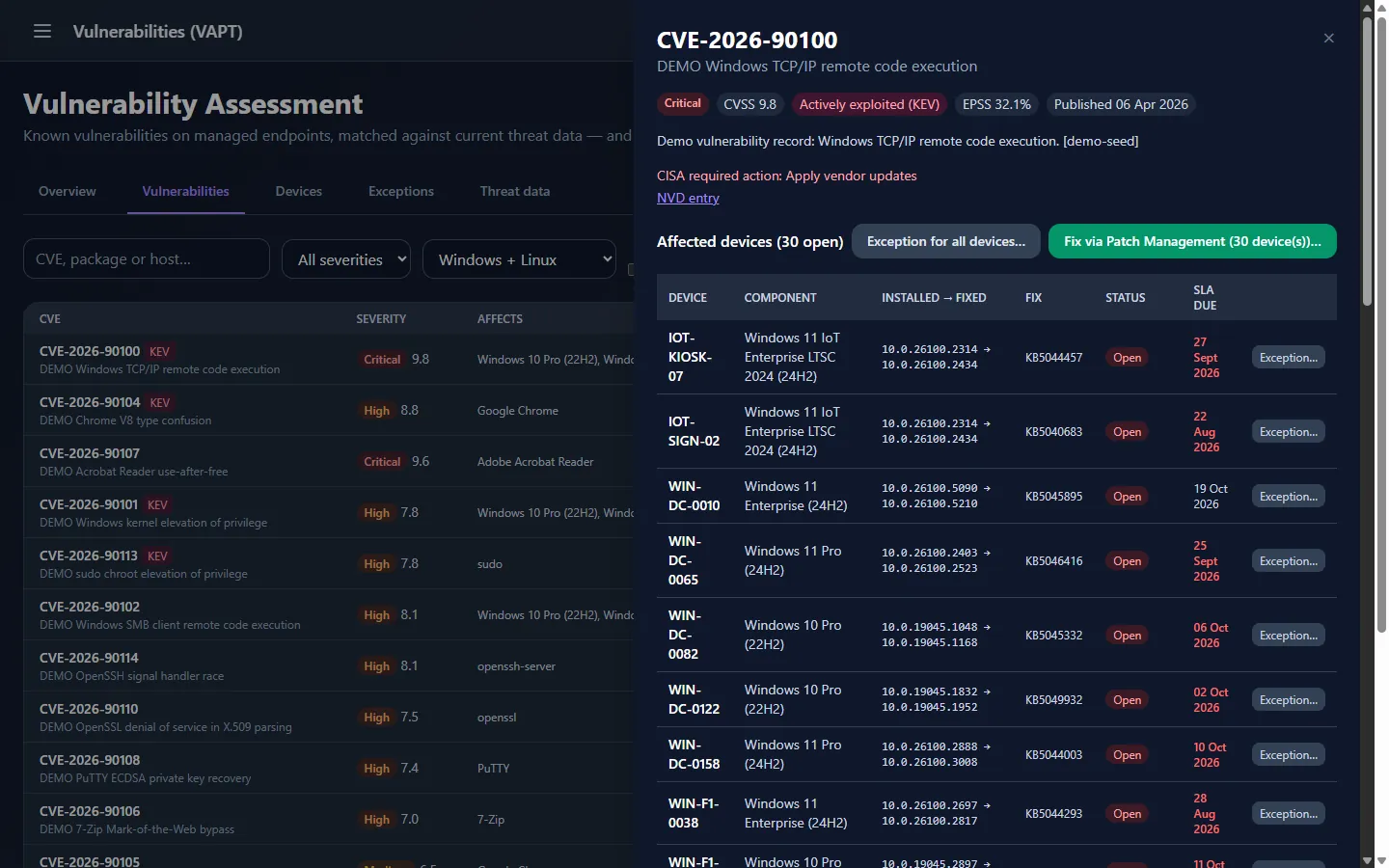Select the Vulnerabilities tab
The height and width of the screenshot is (868, 1389).
click(186, 191)
